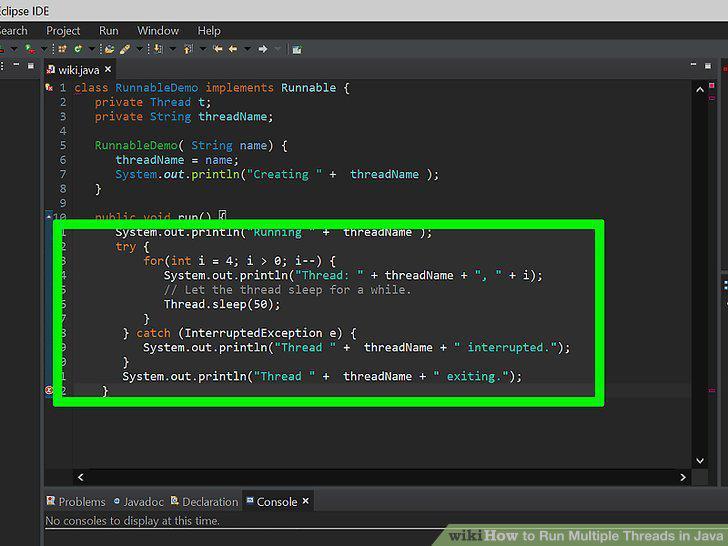Image resolution: width=728 pixels, height=546 pixels.
Task: Click 'Thread.sleep(50);' line
Action: (222, 305)
